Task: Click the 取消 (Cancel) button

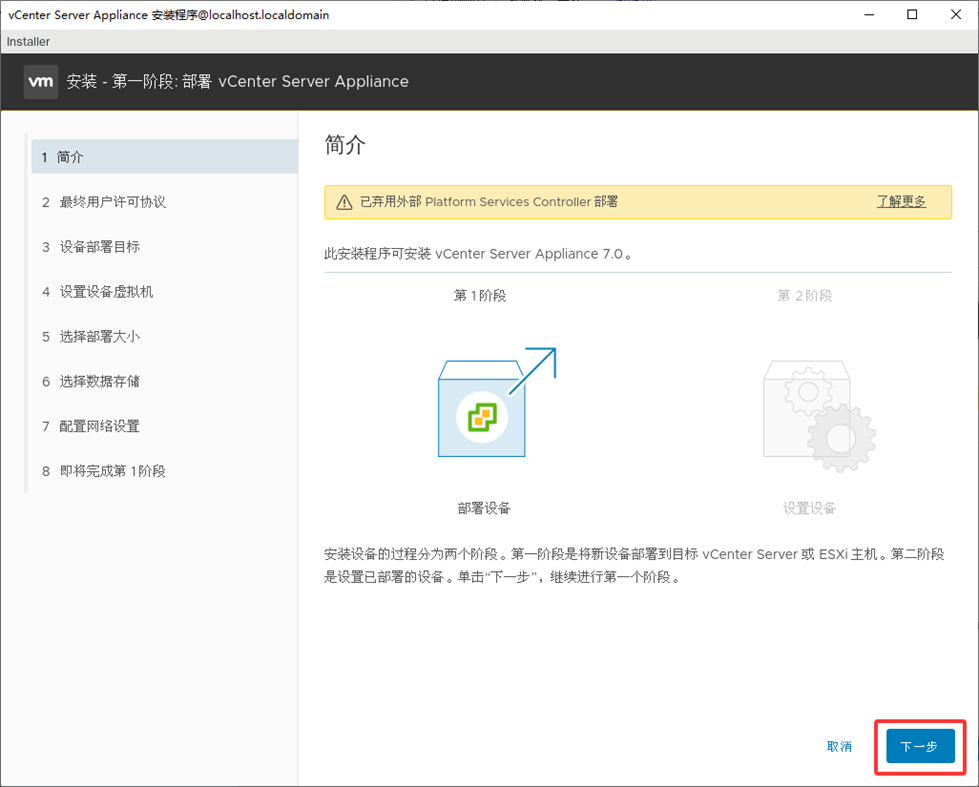Action: [x=839, y=746]
